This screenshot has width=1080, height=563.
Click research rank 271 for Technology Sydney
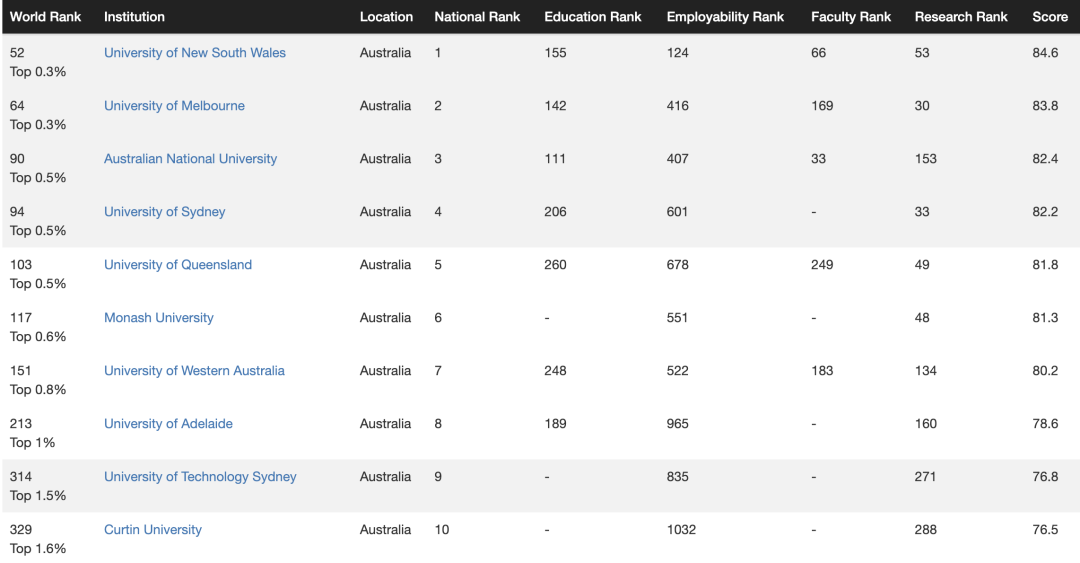(x=925, y=477)
